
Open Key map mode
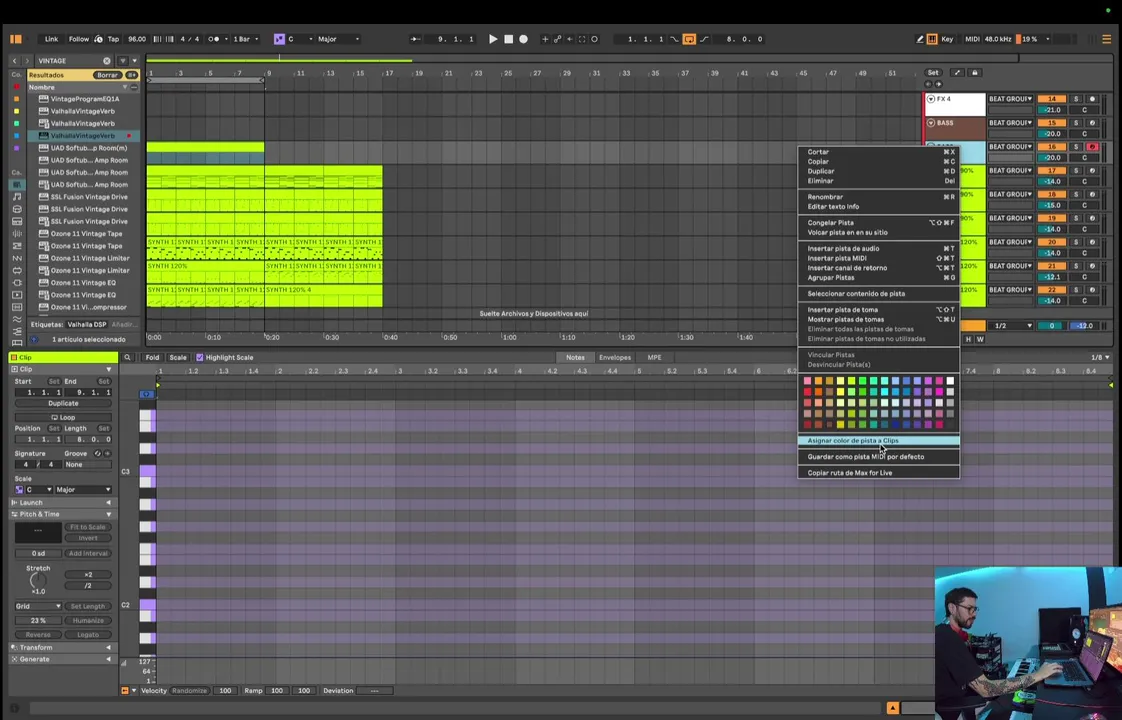pos(947,39)
